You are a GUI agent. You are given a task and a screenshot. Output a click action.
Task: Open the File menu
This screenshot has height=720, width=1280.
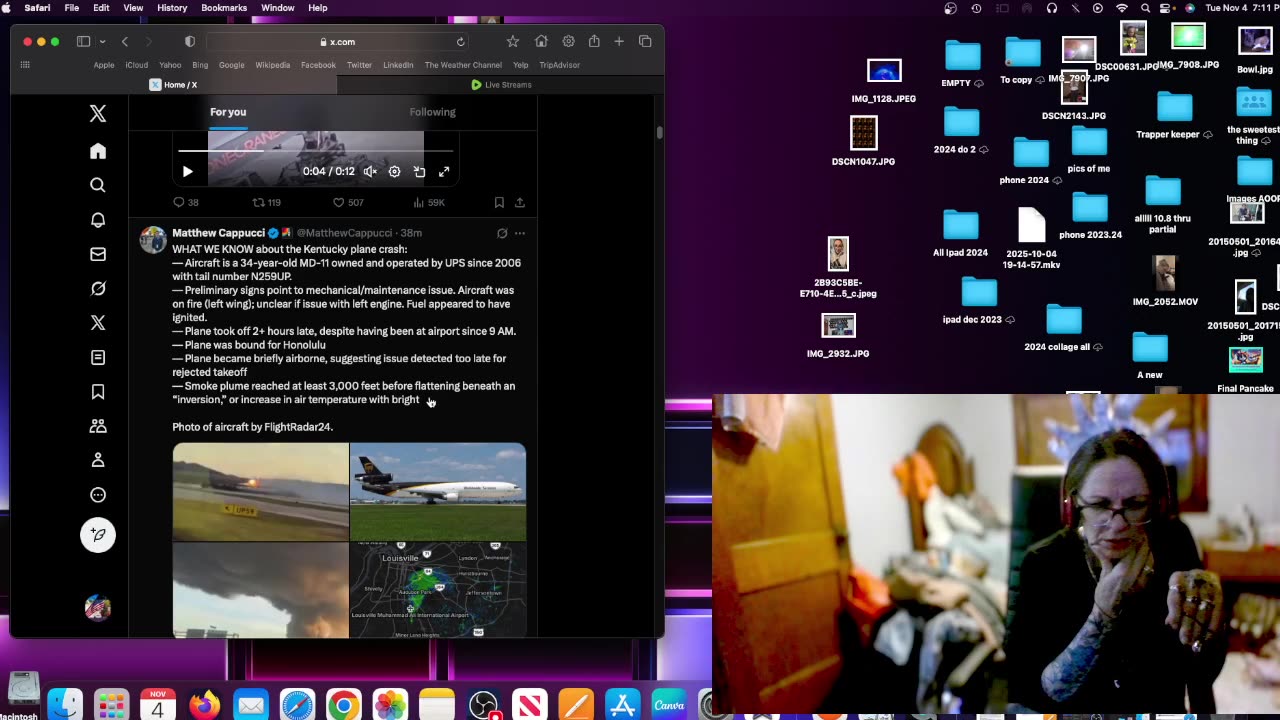click(x=72, y=8)
